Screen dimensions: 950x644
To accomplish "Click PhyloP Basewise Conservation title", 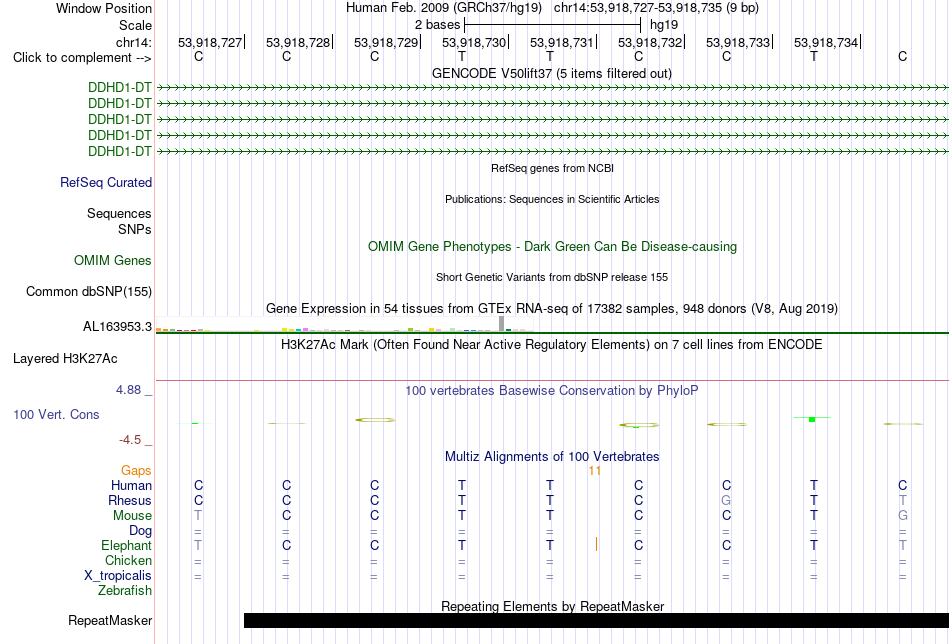I will 552,391.
